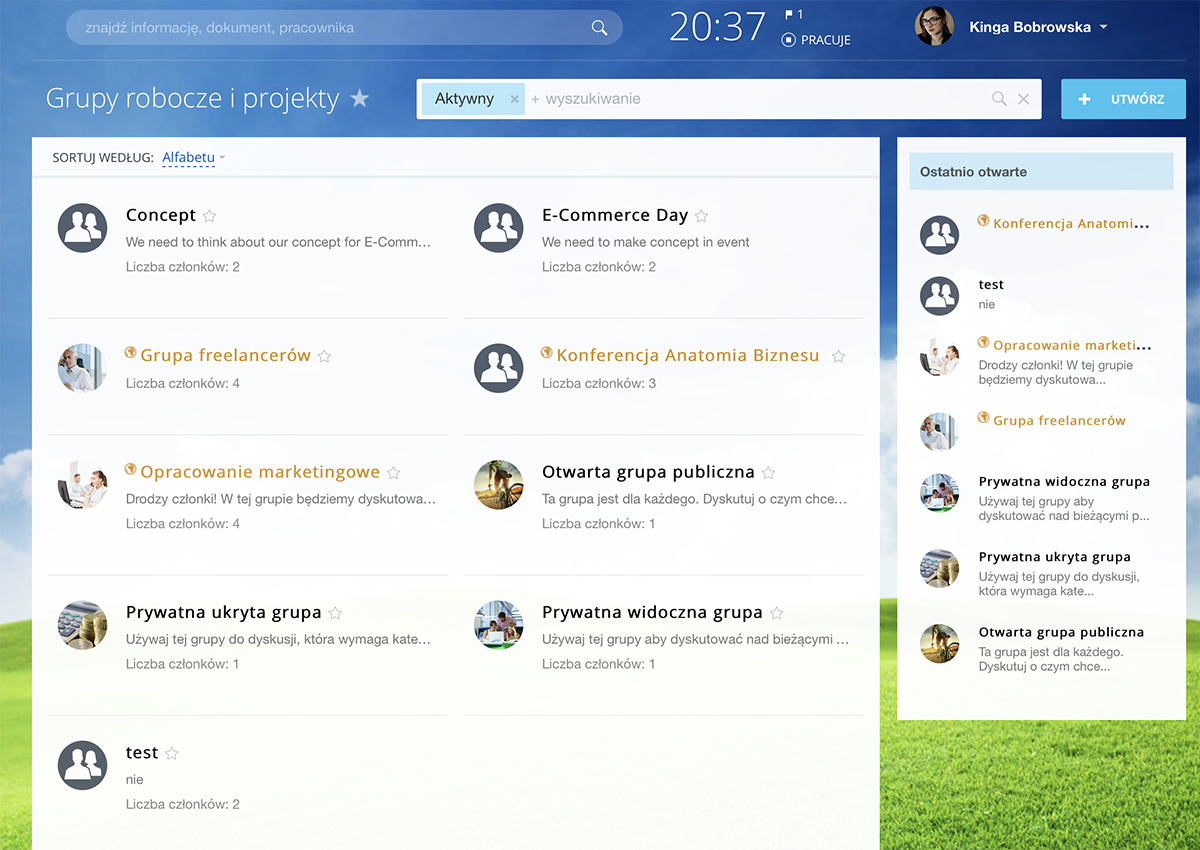
Task: Click the Utwórz create button
Action: [x=1123, y=99]
